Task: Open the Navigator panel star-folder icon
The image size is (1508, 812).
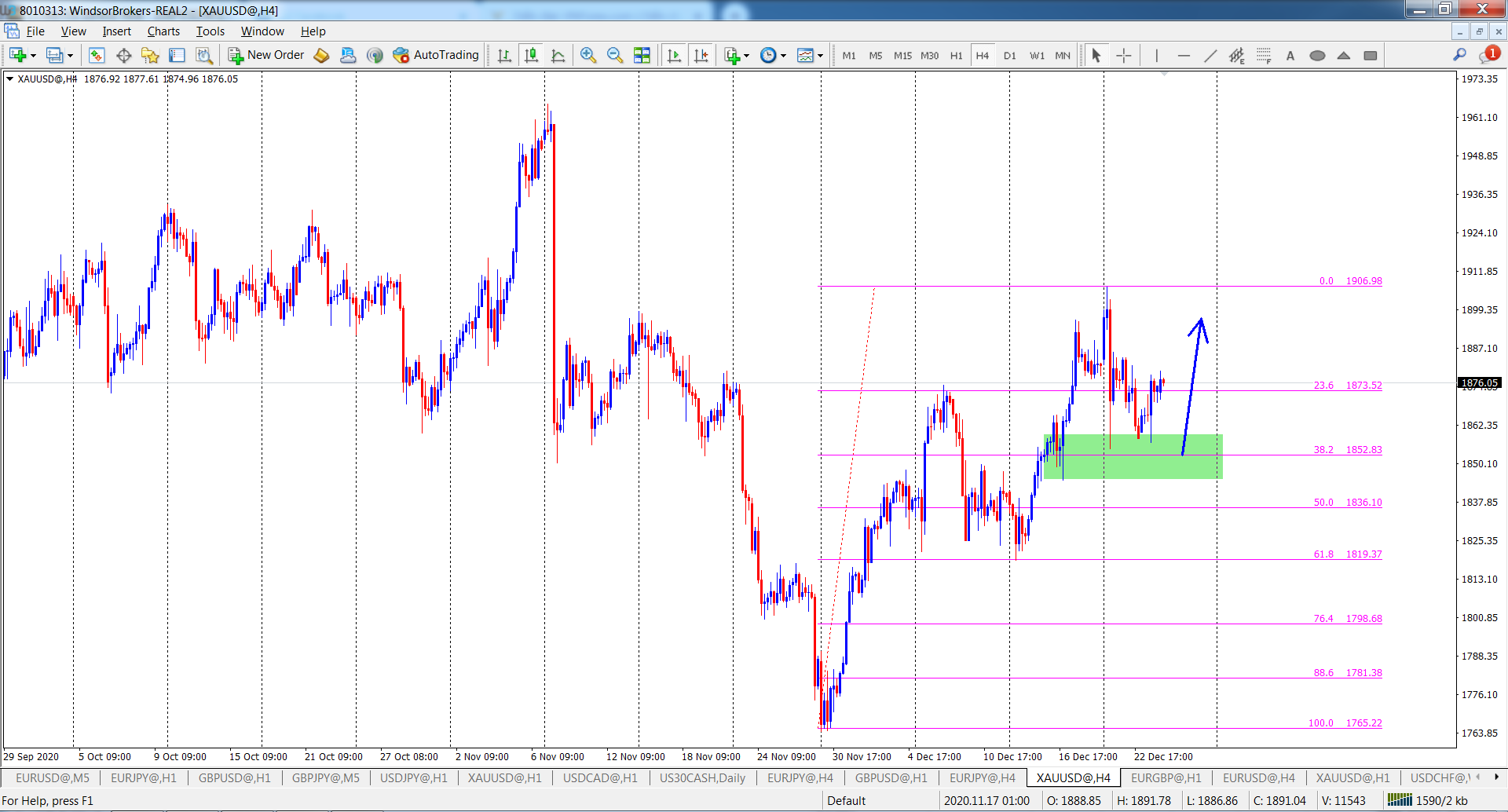Action: pyautogui.click(x=150, y=55)
